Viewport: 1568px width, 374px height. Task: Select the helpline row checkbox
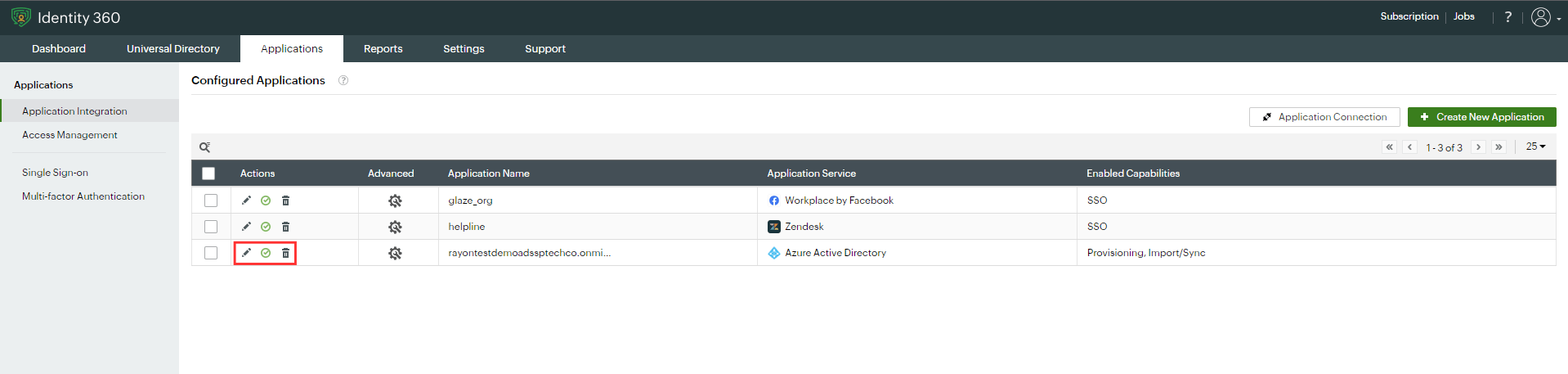click(211, 227)
